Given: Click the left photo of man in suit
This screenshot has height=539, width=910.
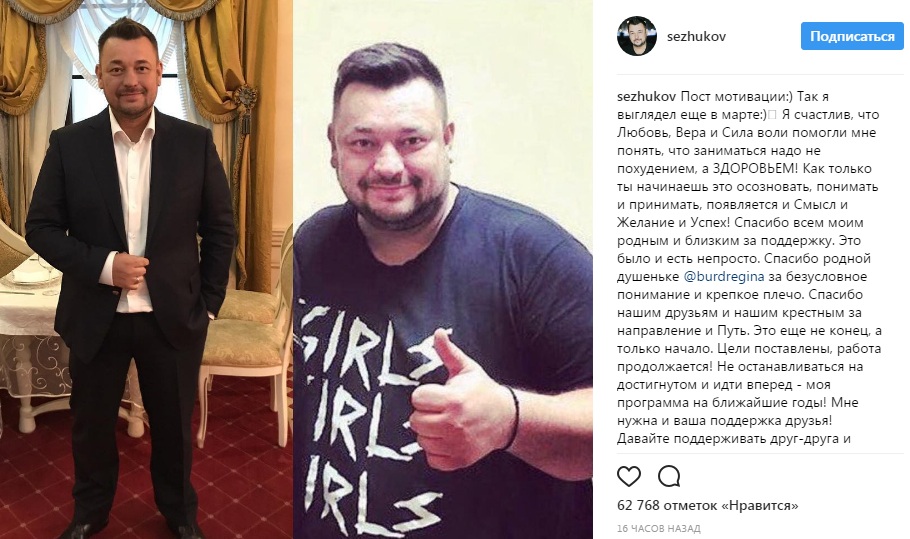Looking at the screenshot, I should 146,269.
